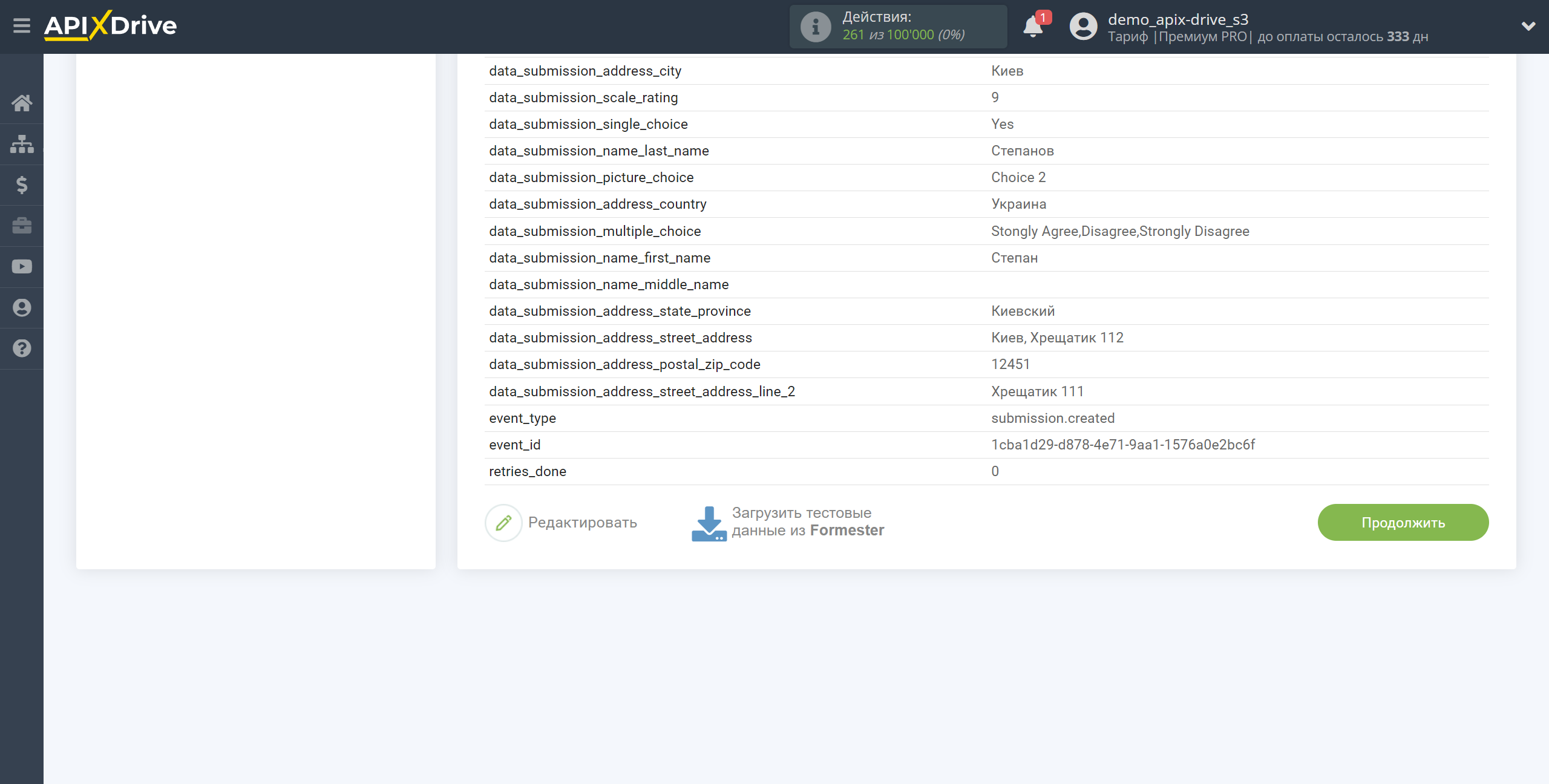Click the download test data icon
This screenshot has width=1549, height=784.
(x=709, y=523)
